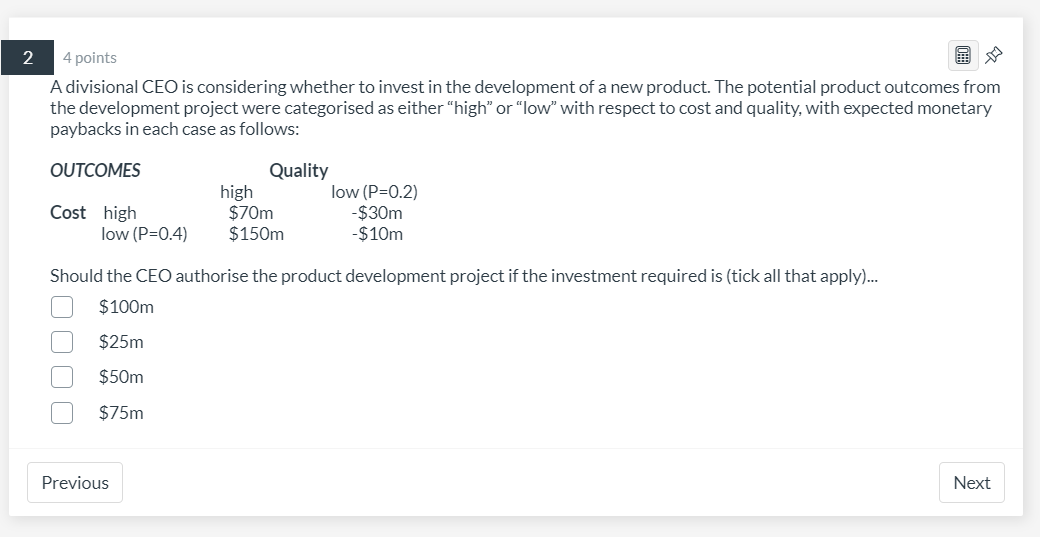Tick the $25m checkbox square
The height and width of the screenshot is (537, 1040).
[62, 342]
